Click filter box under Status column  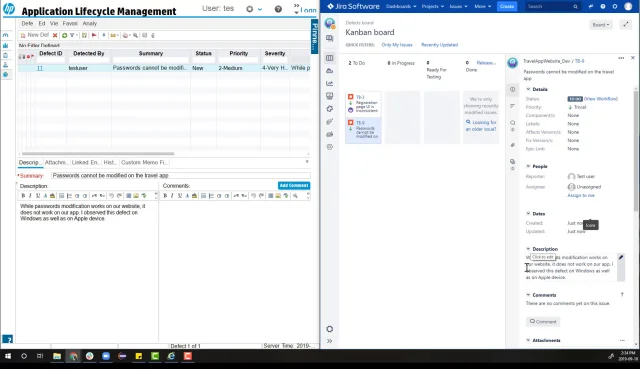pyautogui.click(x=203, y=60)
